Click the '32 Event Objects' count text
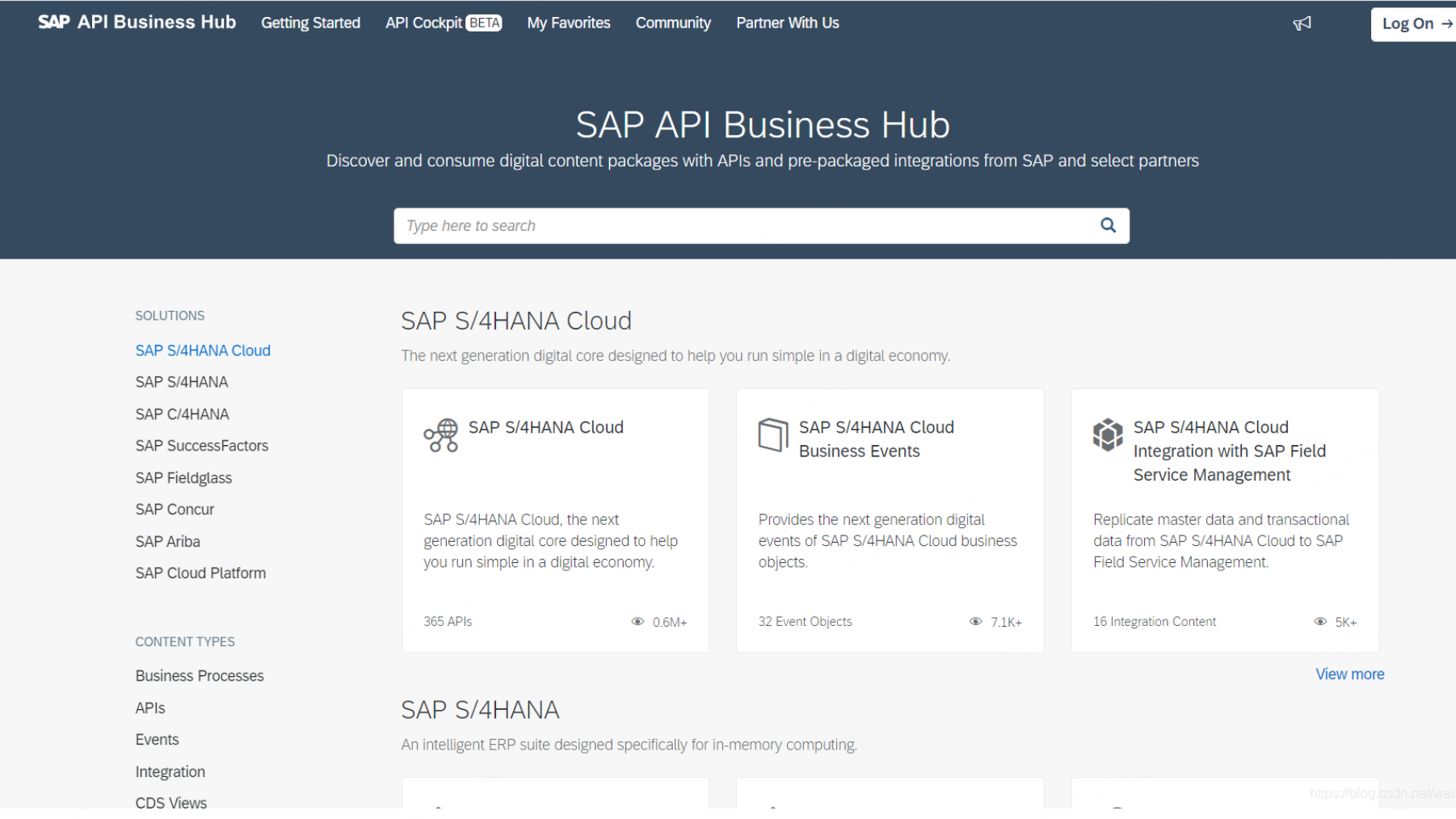 (x=805, y=622)
